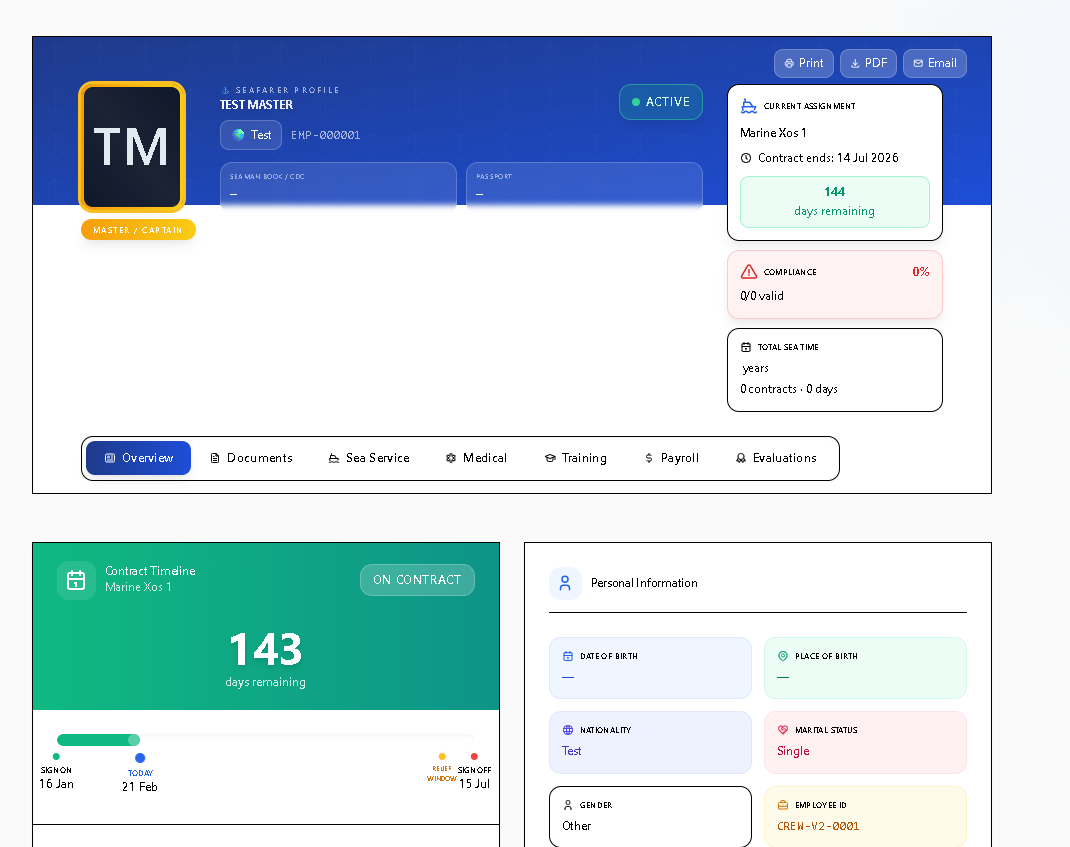Open the Documents tab
The height and width of the screenshot is (847, 1070).
tap(251, 458)
